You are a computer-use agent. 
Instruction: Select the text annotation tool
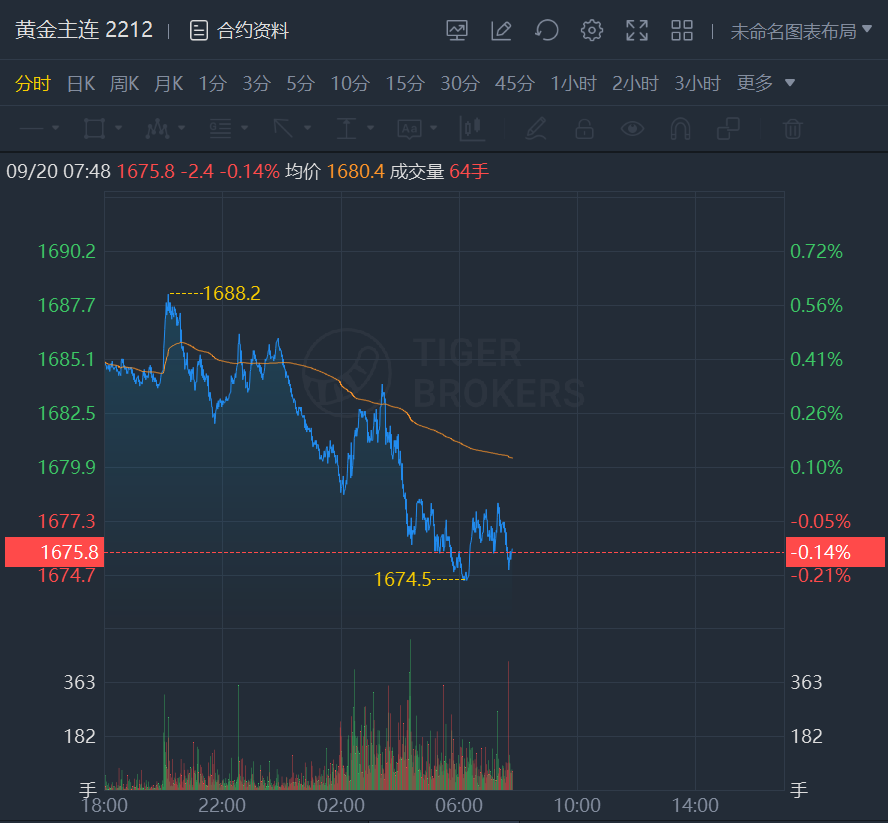(410, 129)
